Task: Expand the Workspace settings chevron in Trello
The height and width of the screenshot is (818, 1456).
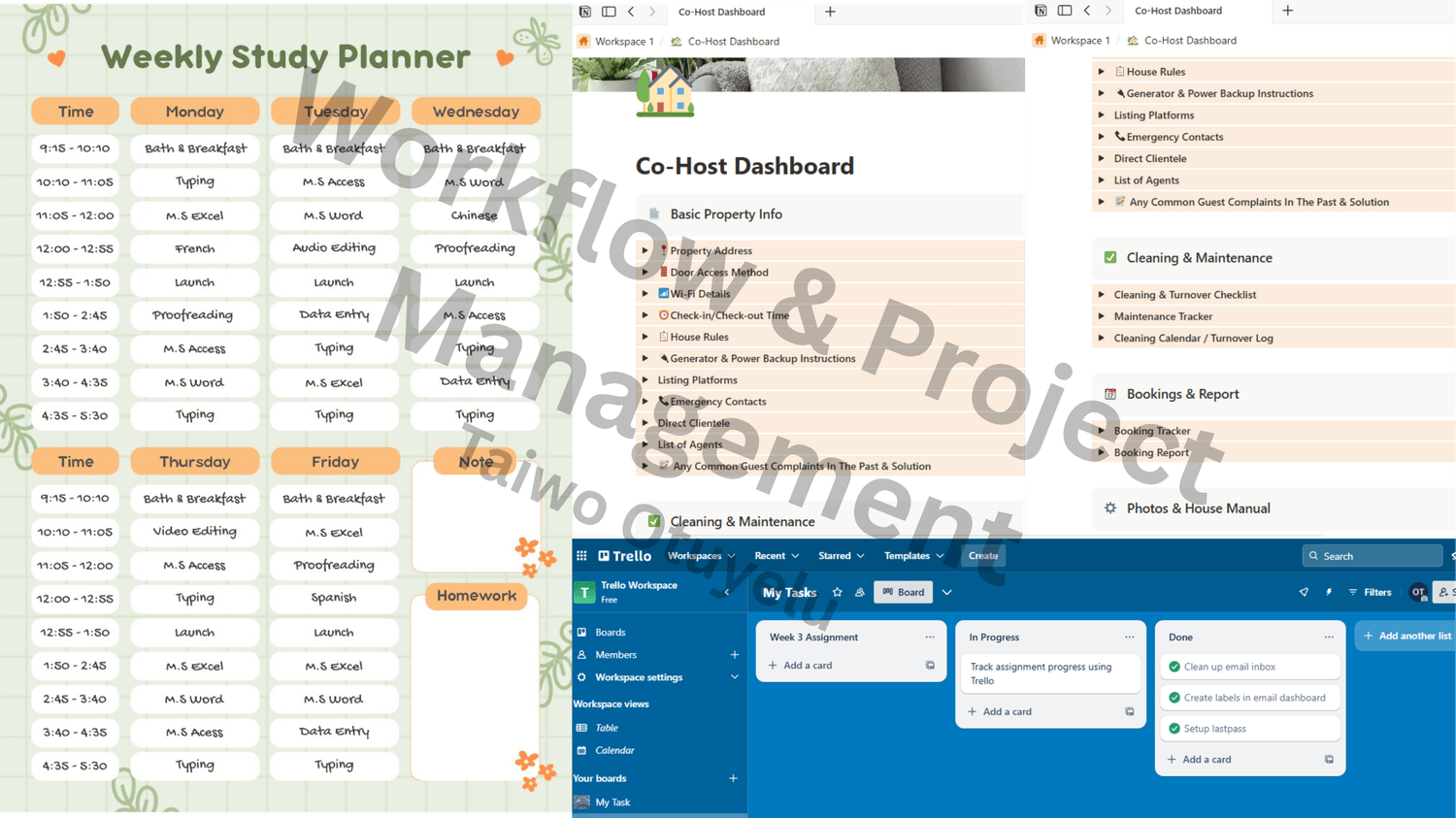Action: pyautogui.click(x=734, y=677)
